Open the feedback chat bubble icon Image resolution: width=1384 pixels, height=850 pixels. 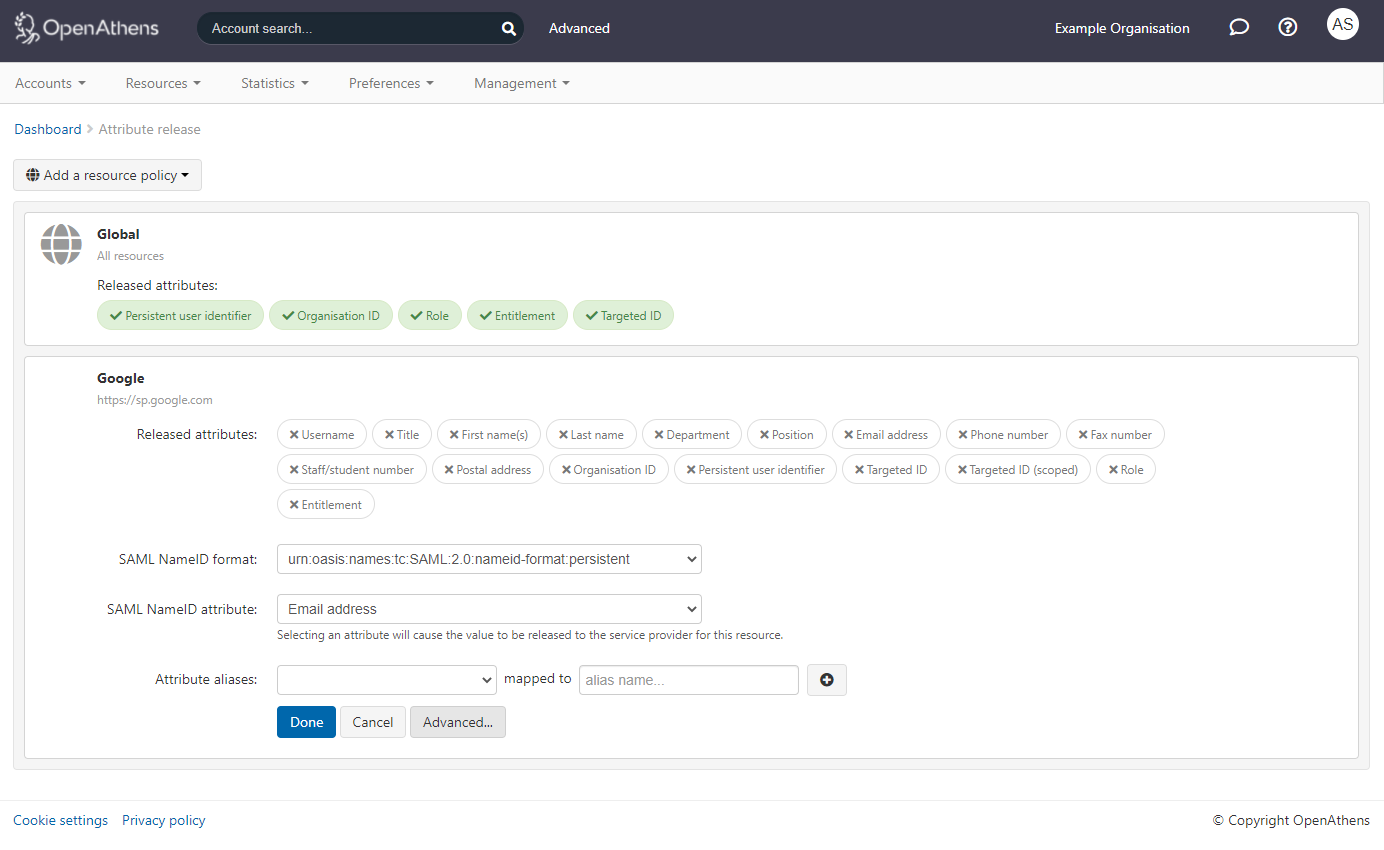point(1239,27)
